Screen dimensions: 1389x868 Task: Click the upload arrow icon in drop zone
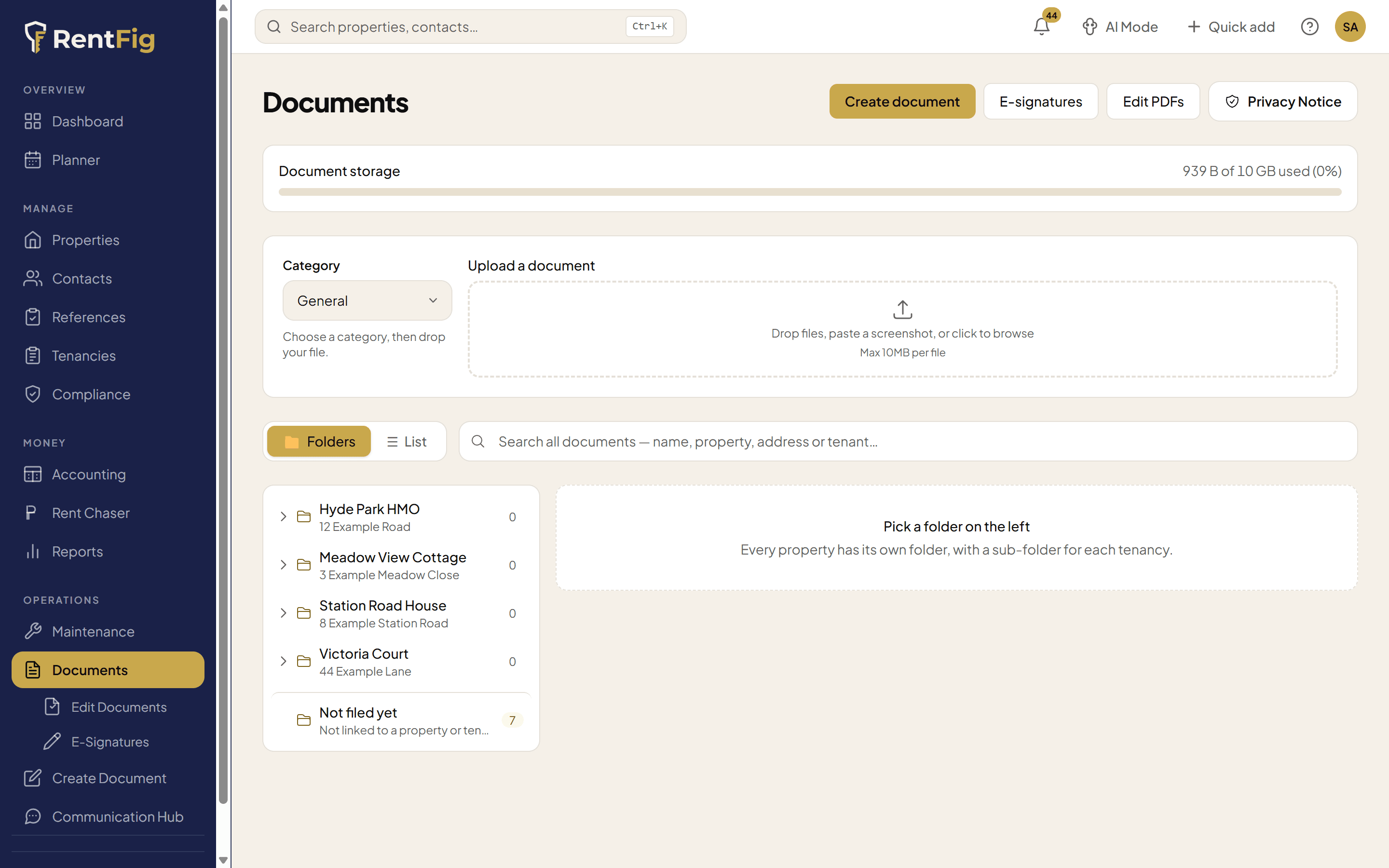tap(902, 310)
